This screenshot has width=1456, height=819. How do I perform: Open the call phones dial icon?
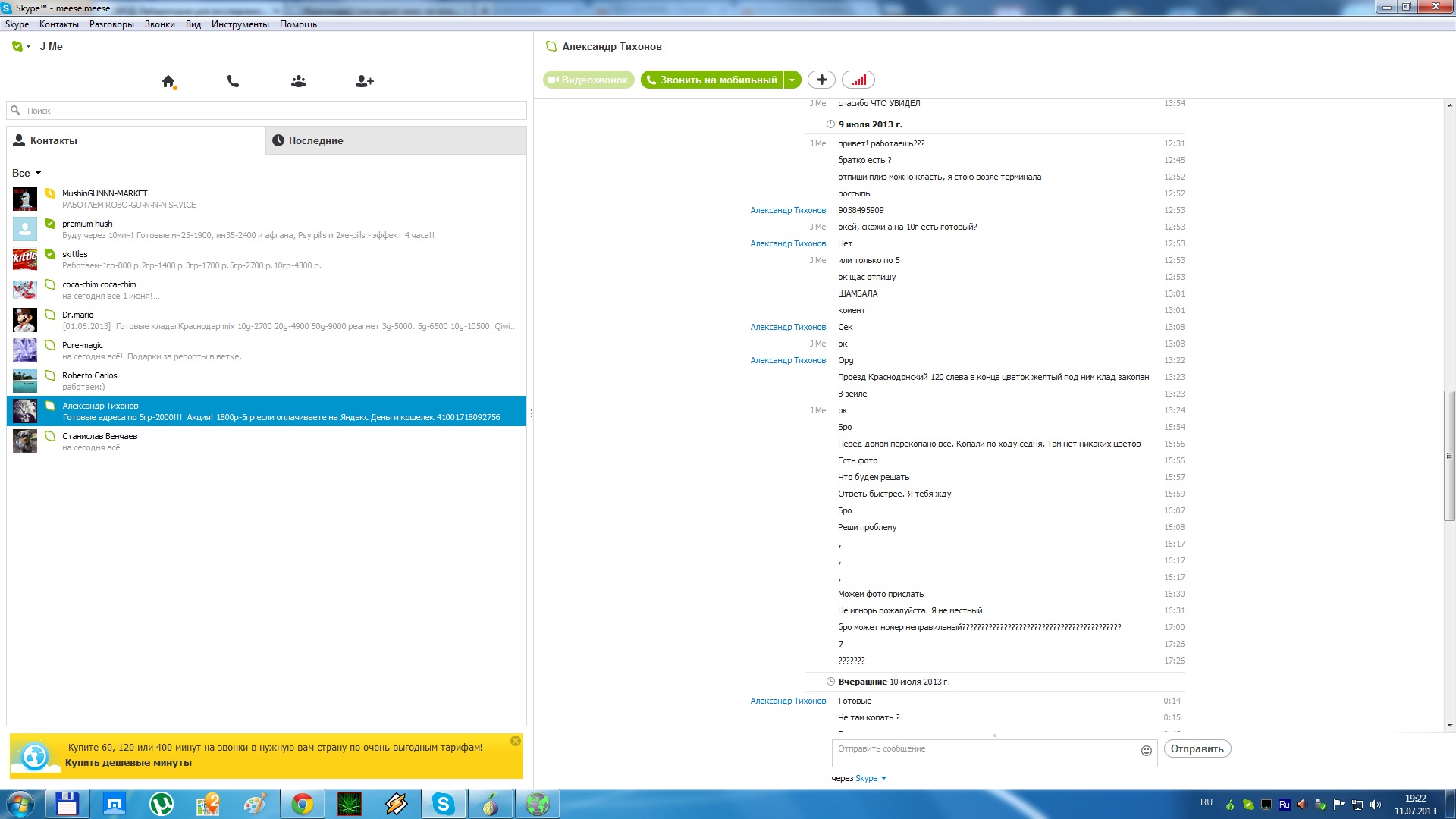[x=233, y=81]
